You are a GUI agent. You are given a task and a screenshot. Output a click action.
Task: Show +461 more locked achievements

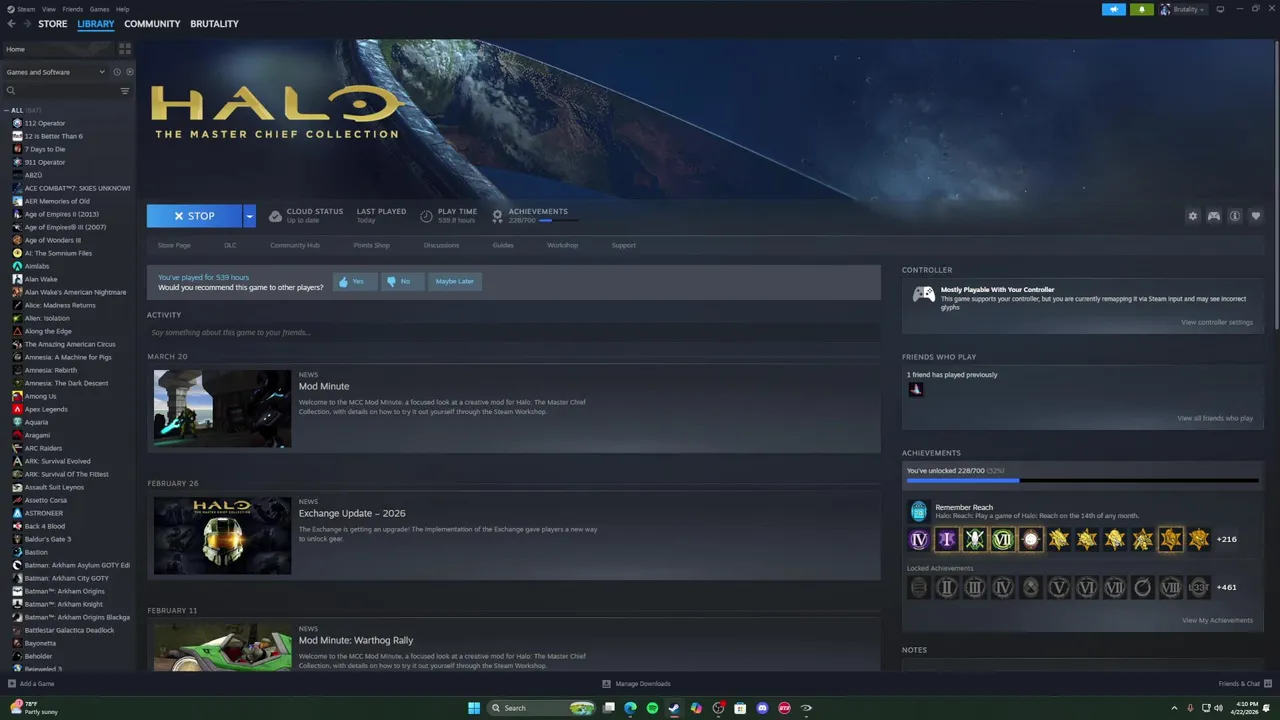pyautogui.click(x=1226, y=587)
